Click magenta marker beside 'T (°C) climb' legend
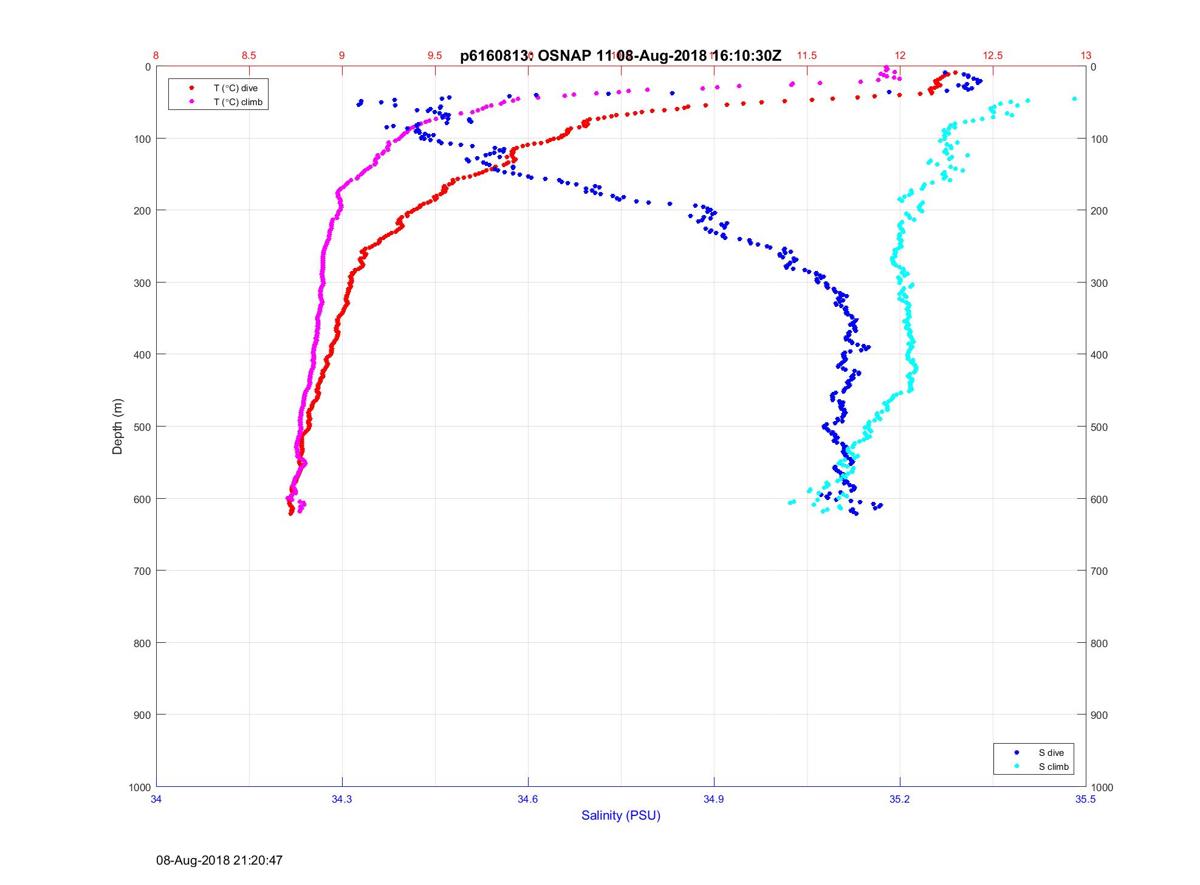This screenshot has width=1200, height=885. [191, 102]
